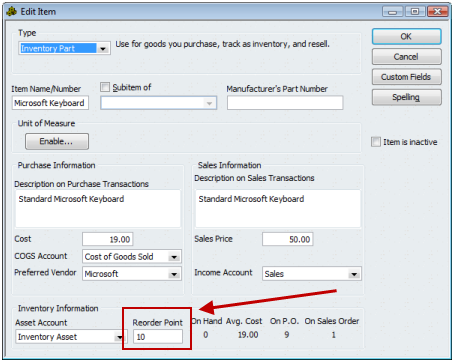
Task: Click the On Hand value 0
Action: tap(206, 335)
